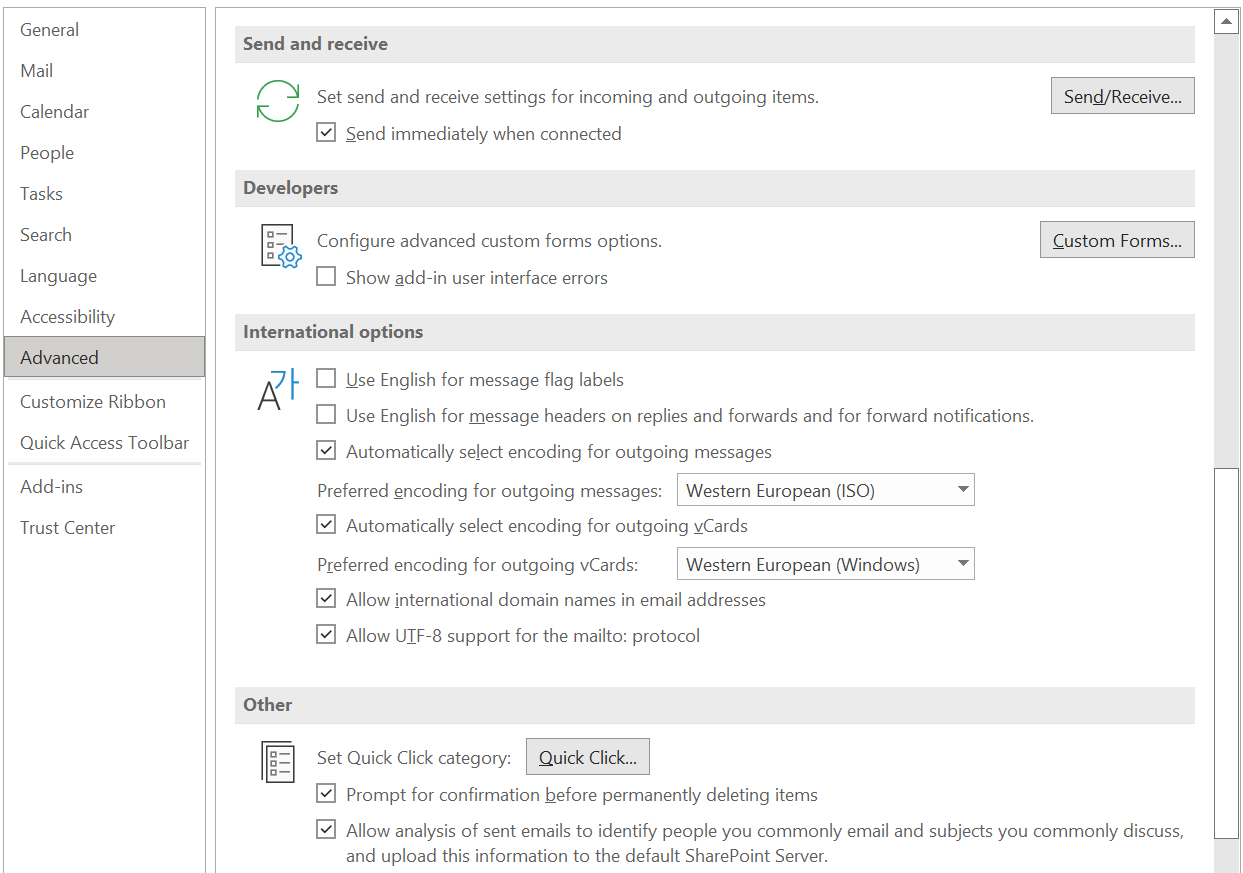Screen dimensions: 1243x873
Task: Go to the Customize Ribbon section
Action: tap(93, 401)
